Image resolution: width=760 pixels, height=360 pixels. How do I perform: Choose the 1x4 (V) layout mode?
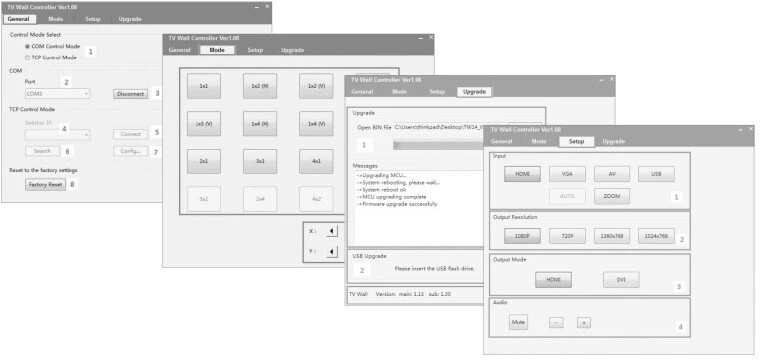tap(316, 124)
